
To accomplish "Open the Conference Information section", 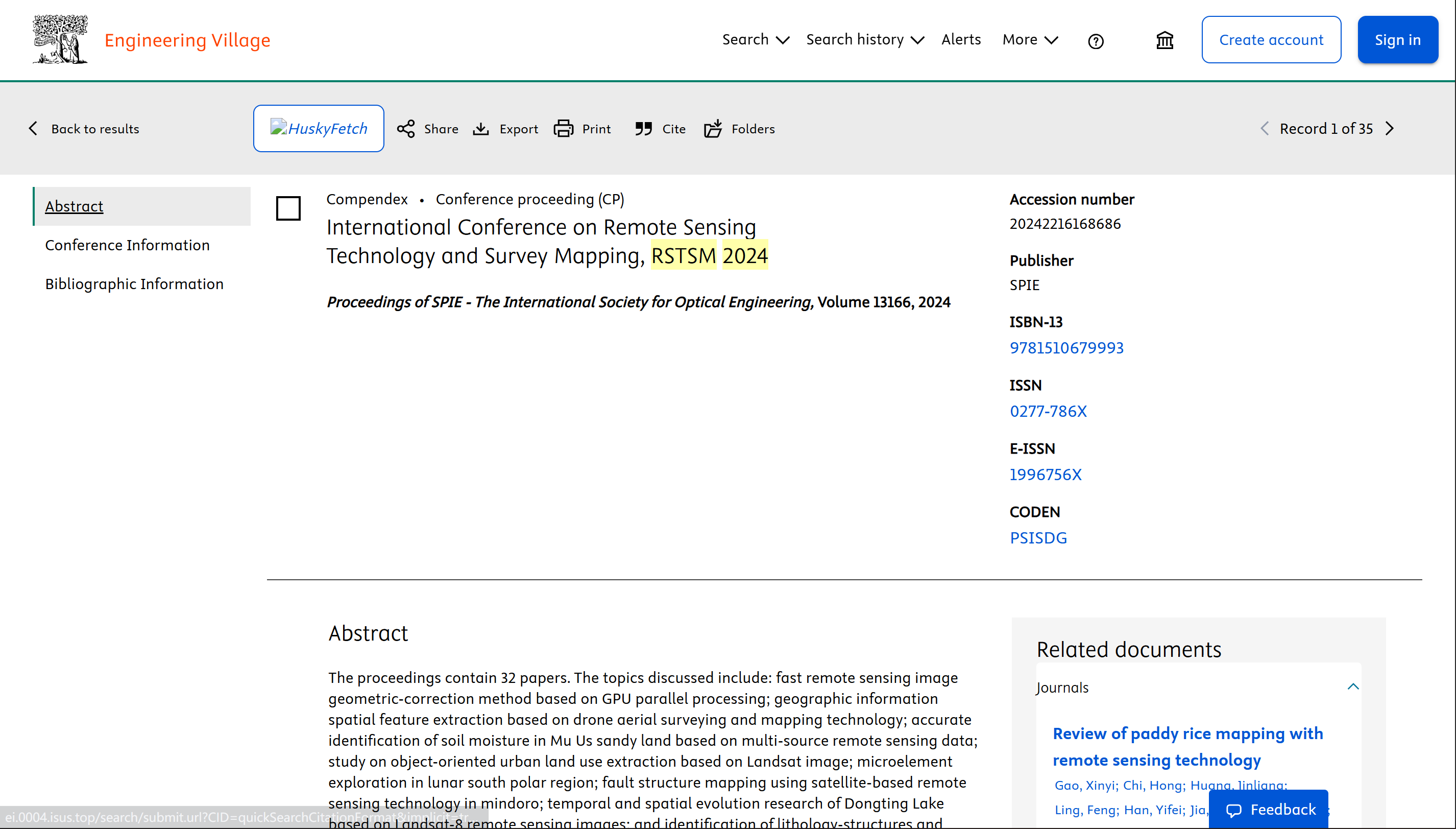I will point(128,245).
